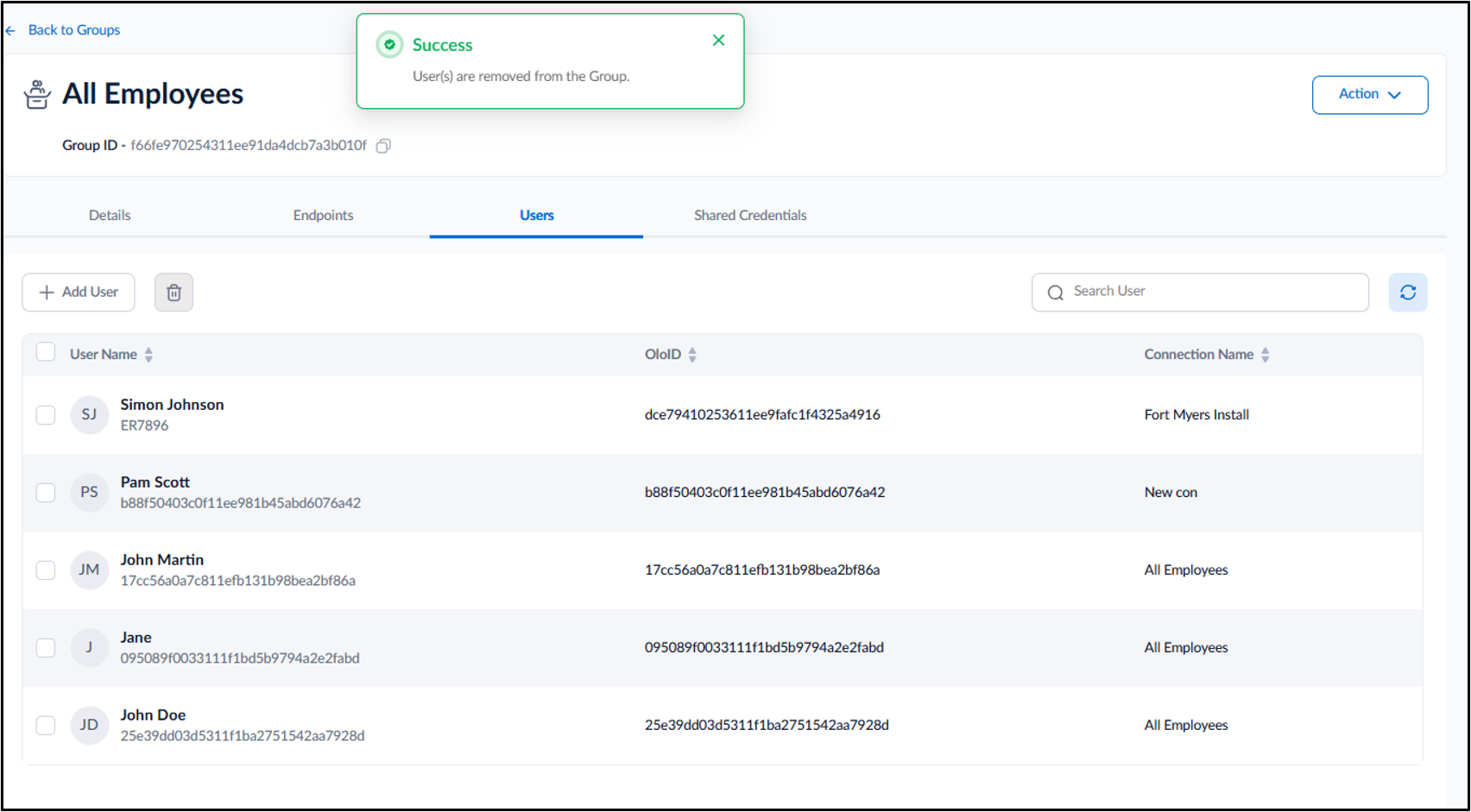Click the Group ID value f66fe970254311ee91da4dcb7a3b010f
Viewport: 1471px width, 812px height.
[x=249, y=146]
